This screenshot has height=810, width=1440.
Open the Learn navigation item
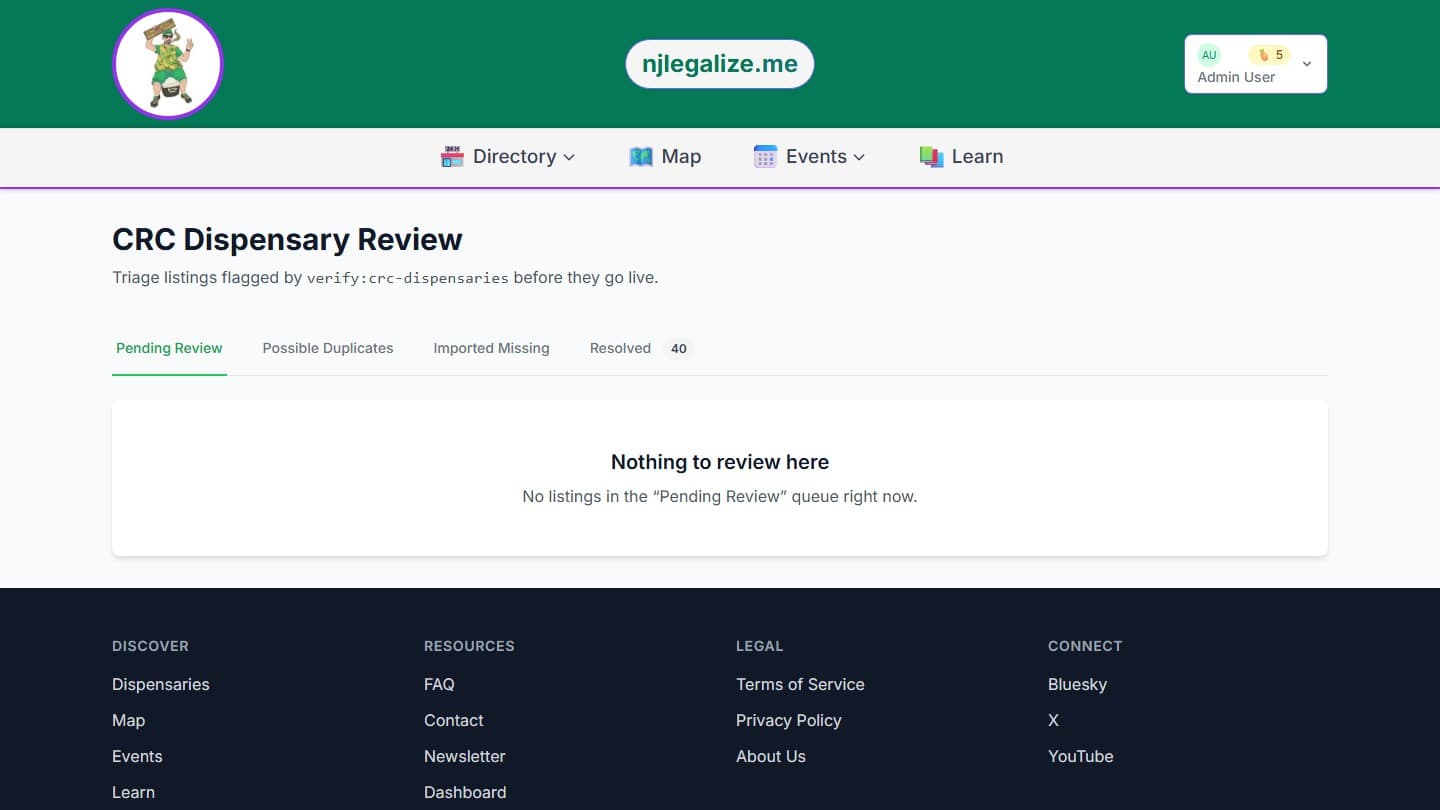[x=961, y=156]
